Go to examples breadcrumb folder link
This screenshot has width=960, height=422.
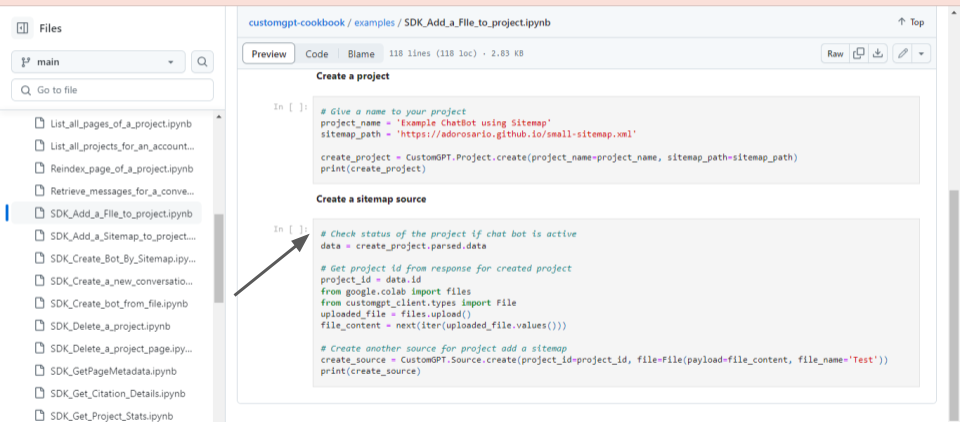click(x=374, y=23)
